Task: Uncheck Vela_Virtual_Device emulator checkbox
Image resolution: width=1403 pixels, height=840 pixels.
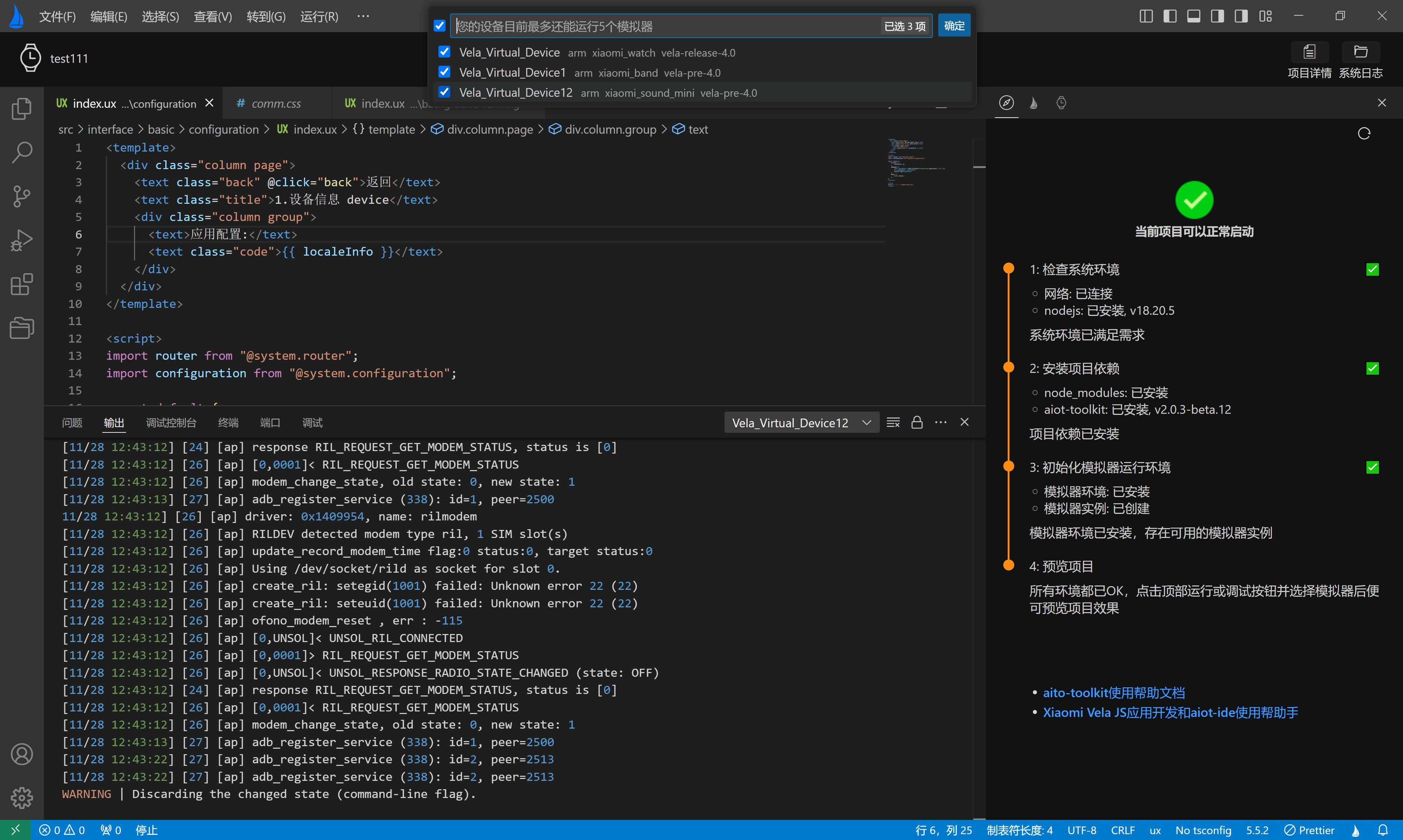Action: 444,52
